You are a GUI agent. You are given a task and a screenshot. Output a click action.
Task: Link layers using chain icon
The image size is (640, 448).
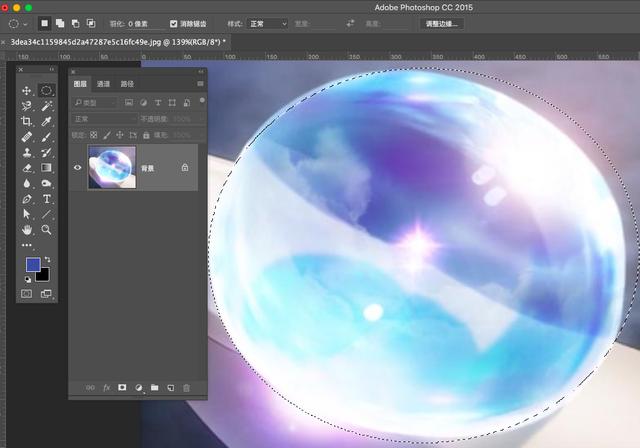pos(90,388)
